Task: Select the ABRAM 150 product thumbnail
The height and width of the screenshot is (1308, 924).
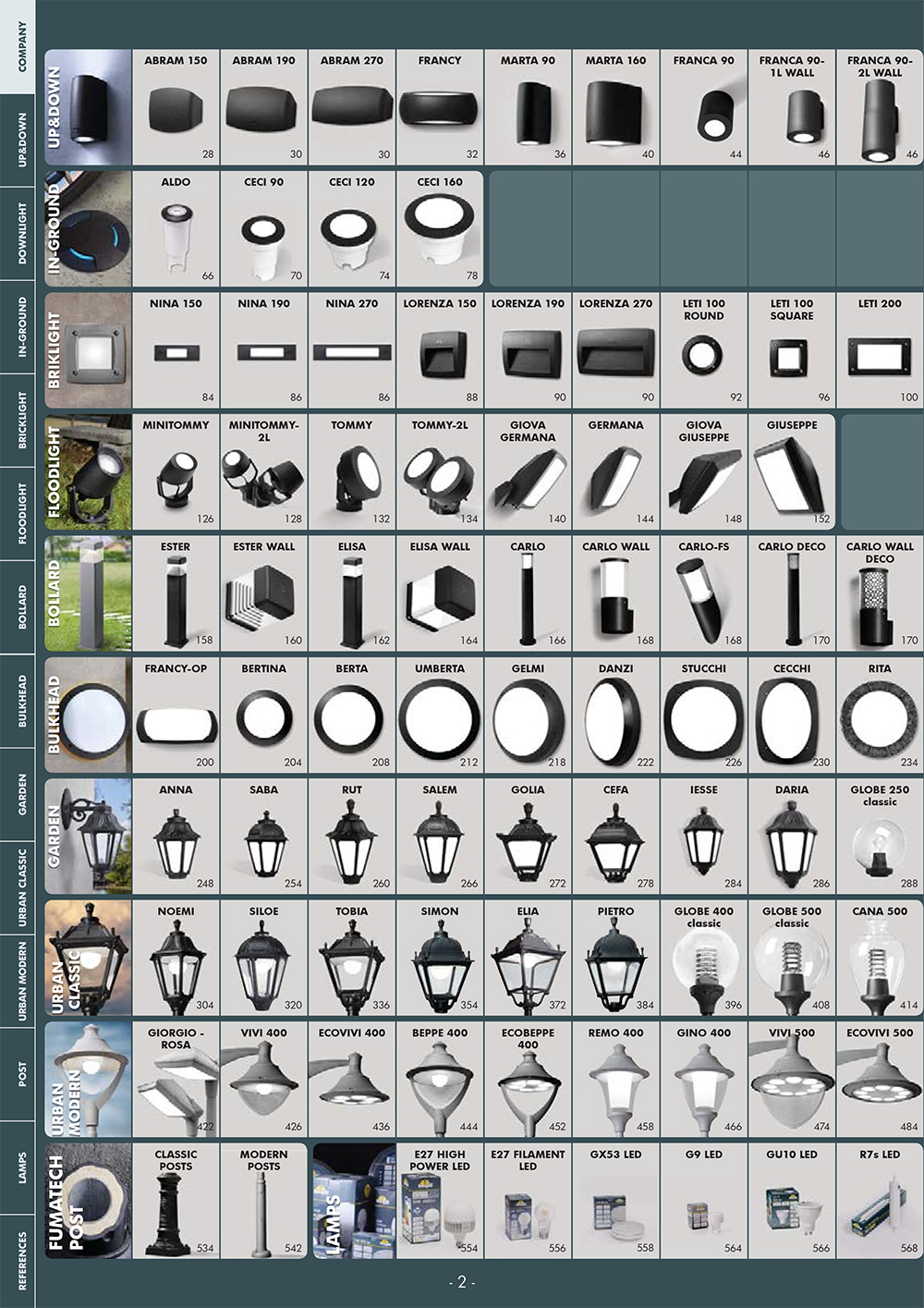Action: coord(176,107)
